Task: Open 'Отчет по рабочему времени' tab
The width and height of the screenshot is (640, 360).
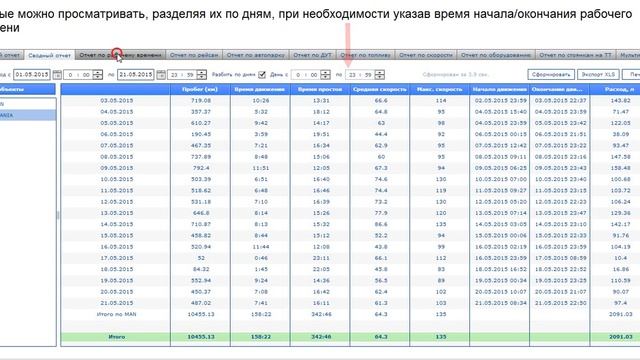Action: pos(120,55)
